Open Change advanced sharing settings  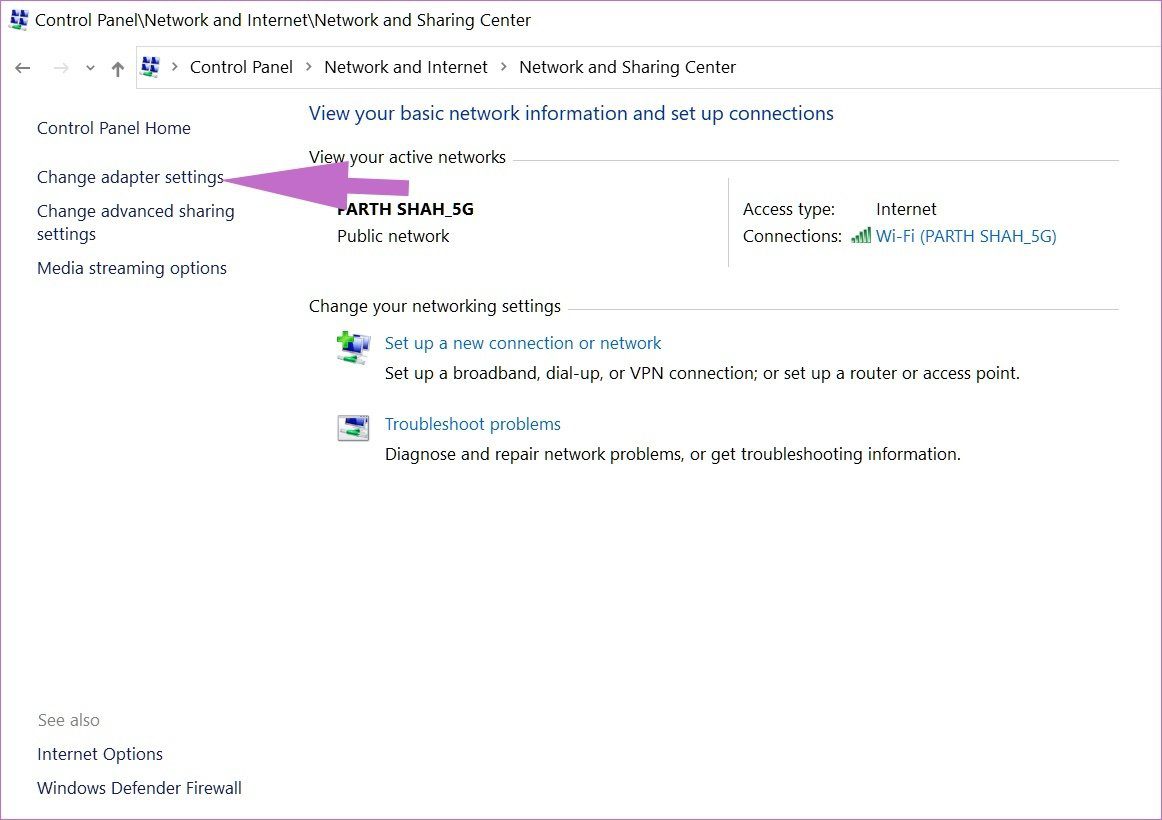136,222
